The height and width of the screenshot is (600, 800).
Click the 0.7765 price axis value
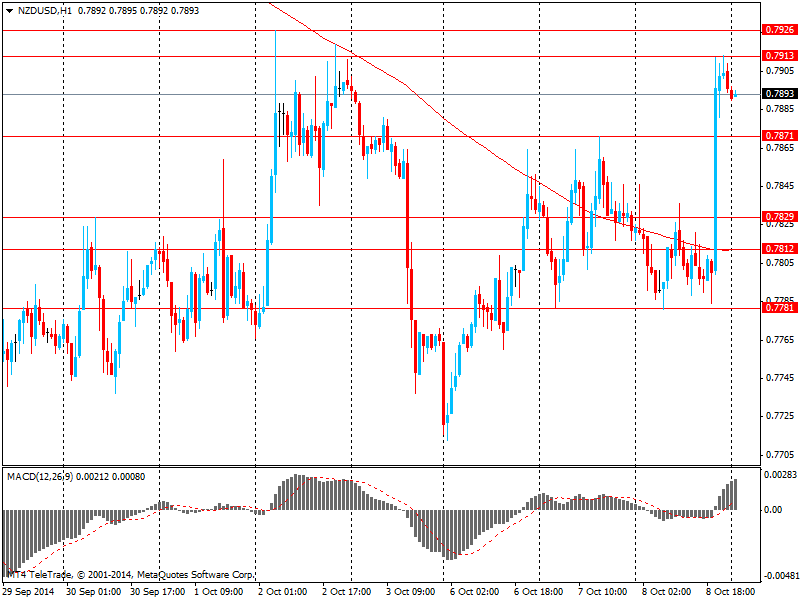[780, 339]
